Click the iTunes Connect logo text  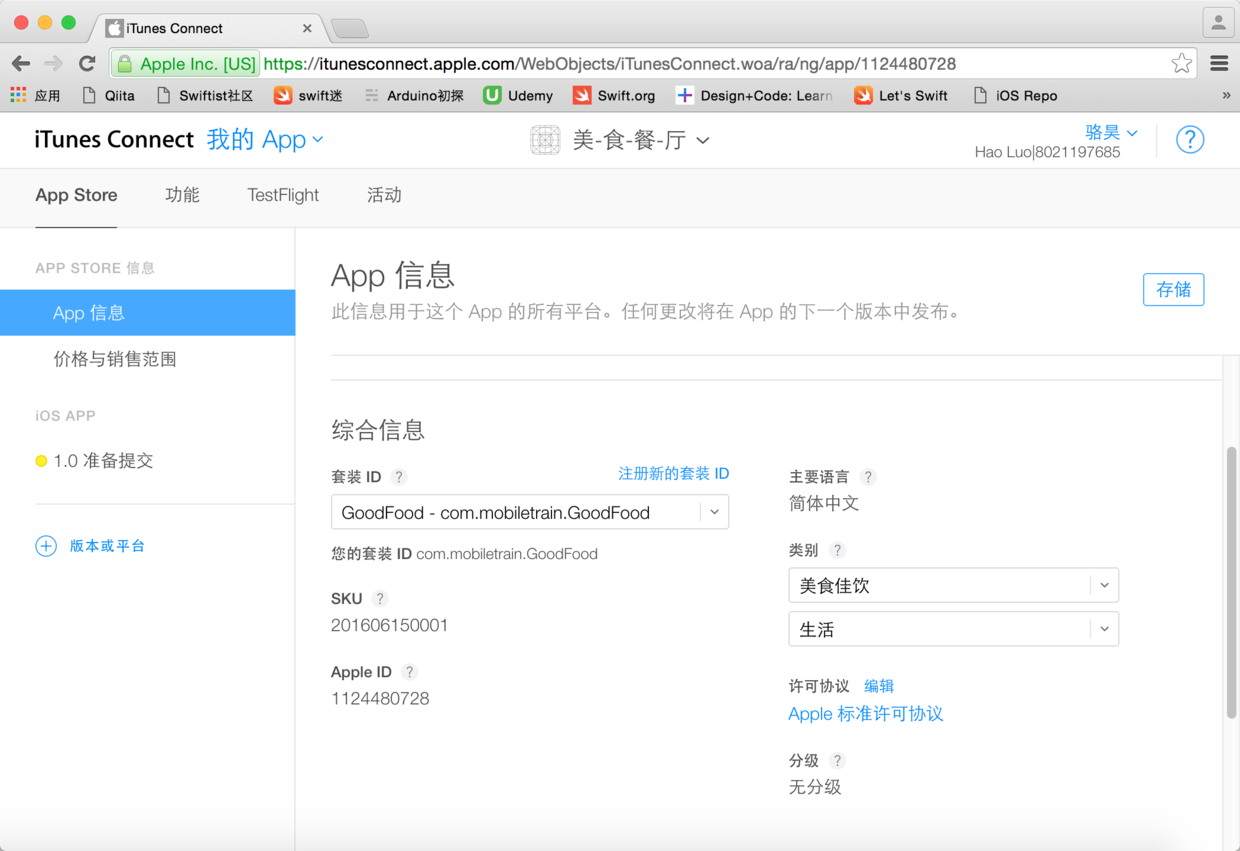coord(114,140)
